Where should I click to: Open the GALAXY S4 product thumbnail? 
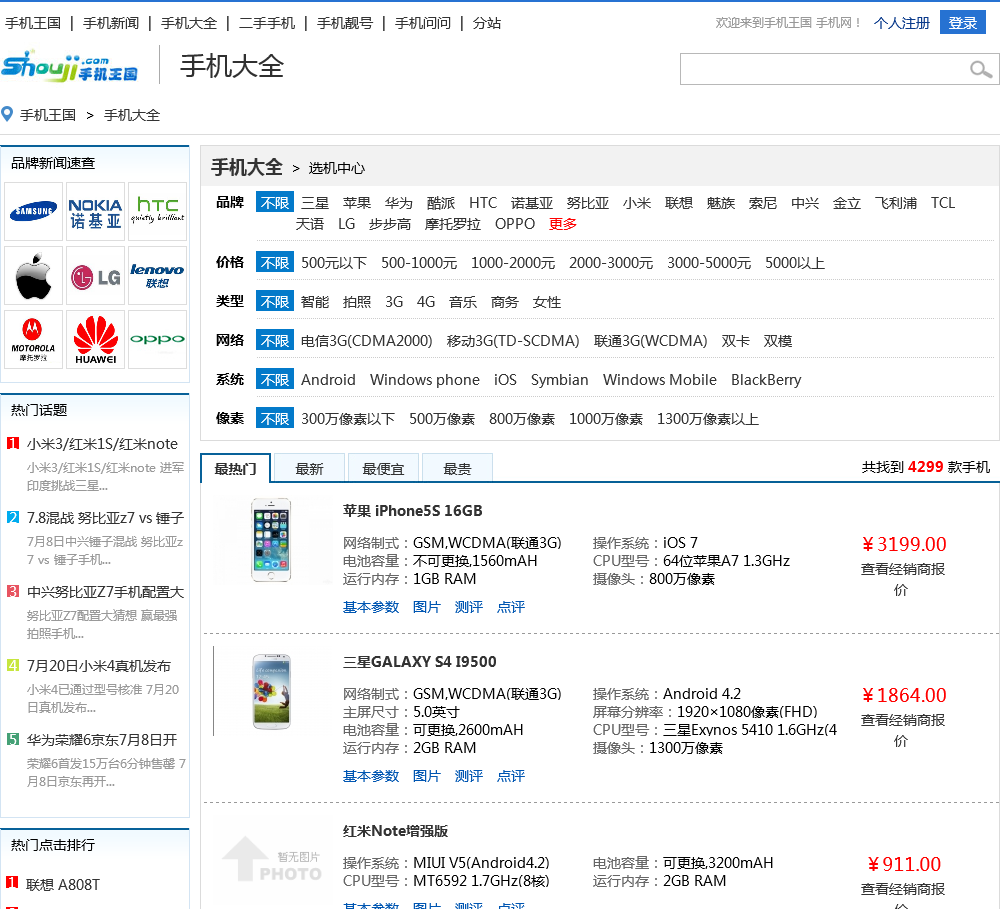pos(271,691)
